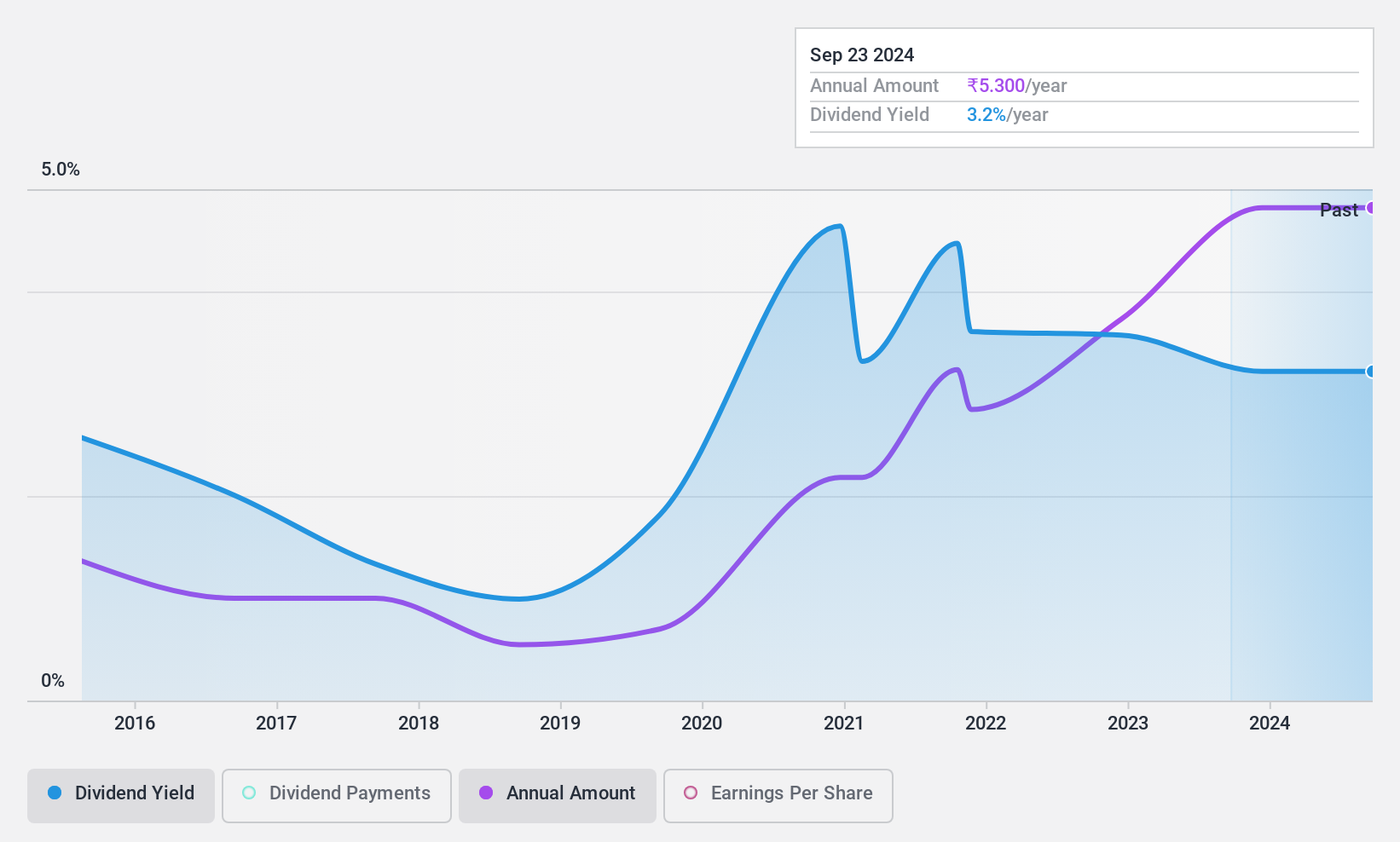Click the ₹5.300/year annual amount value
Viewport: 1400px width, 842px height.
click(x=1017, y=85)
